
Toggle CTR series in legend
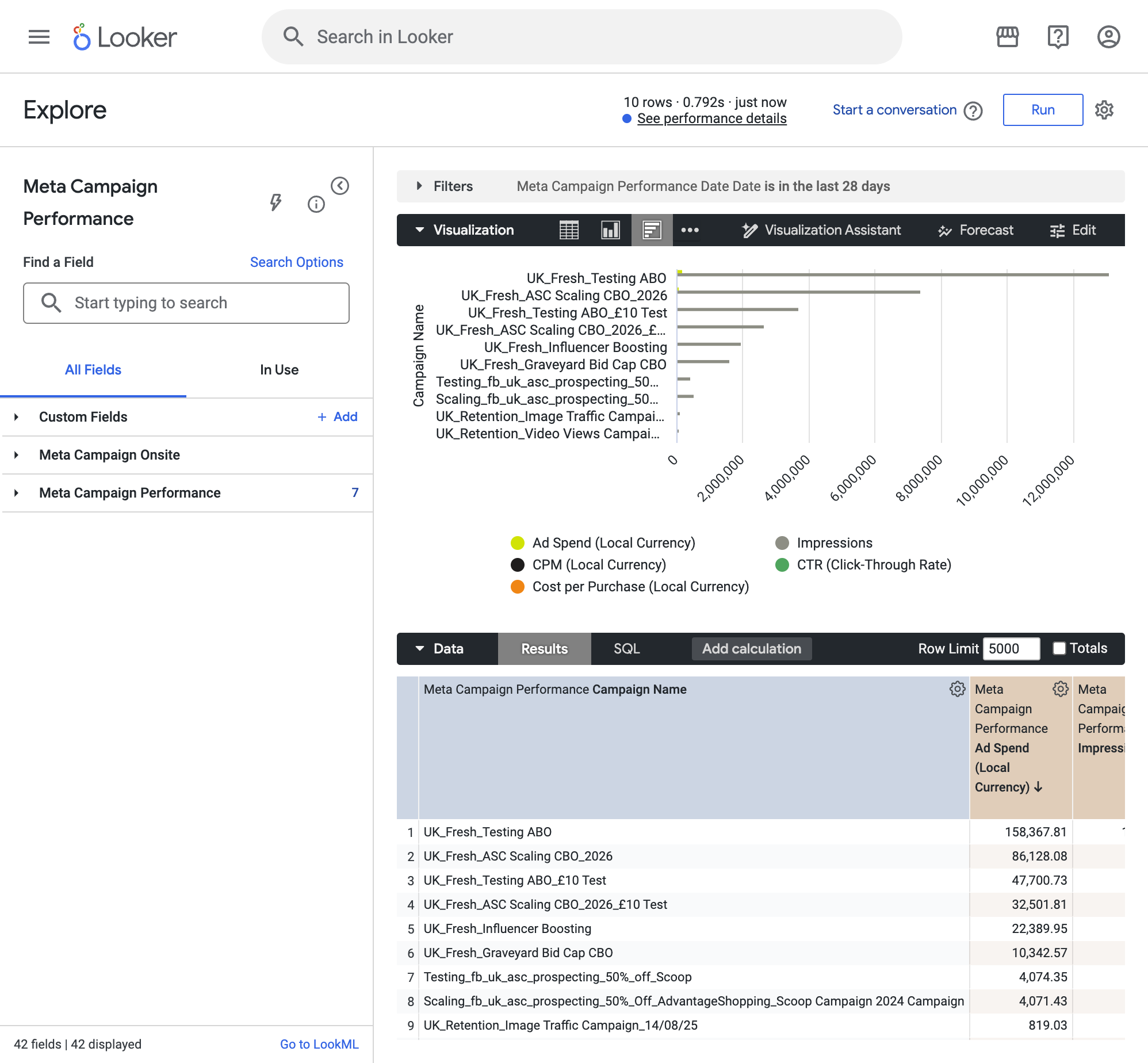863,565
